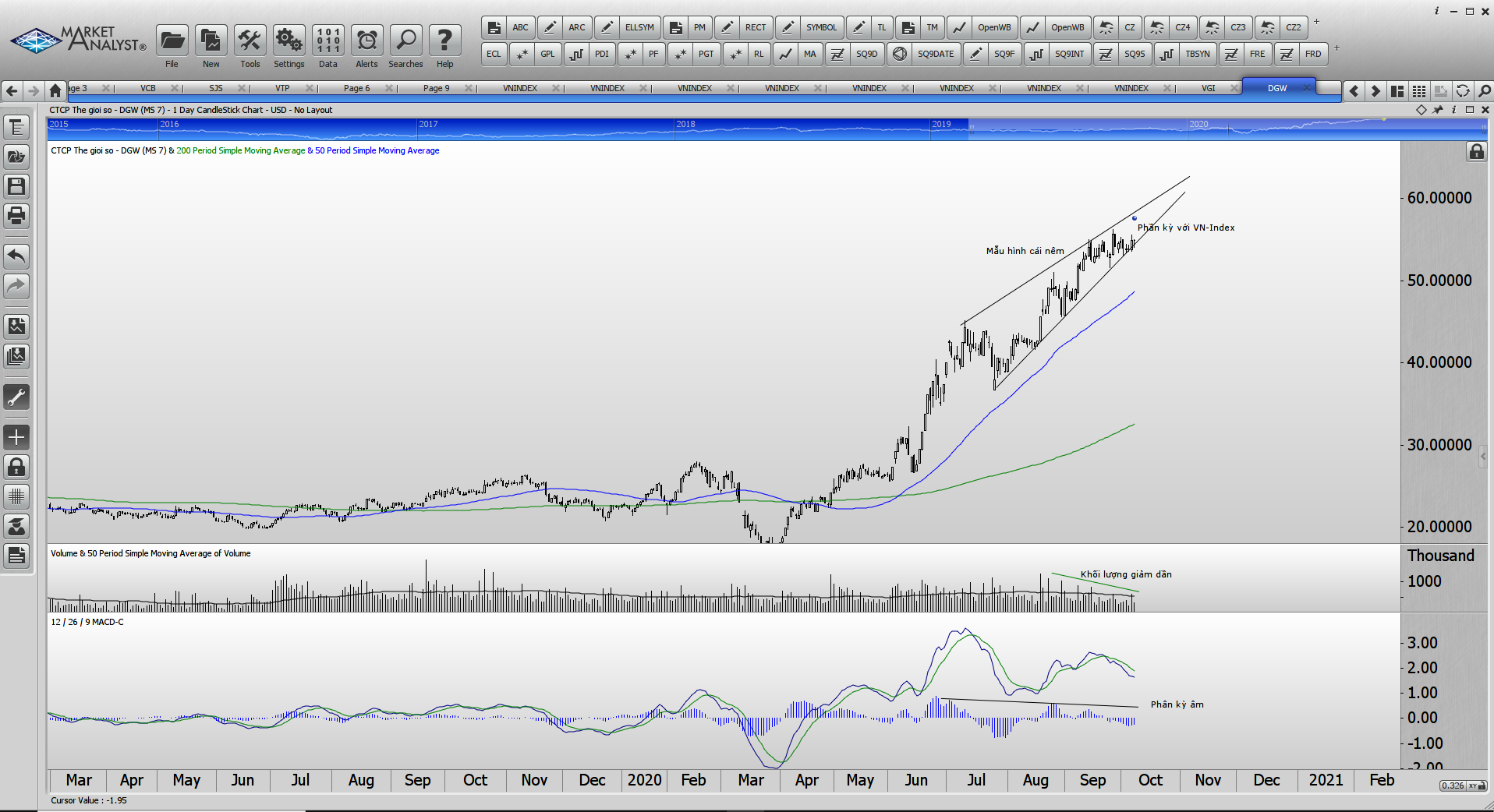Expand the collapsed right side panel handle
Screen dimensions: 1494x812
[1482, 457]
